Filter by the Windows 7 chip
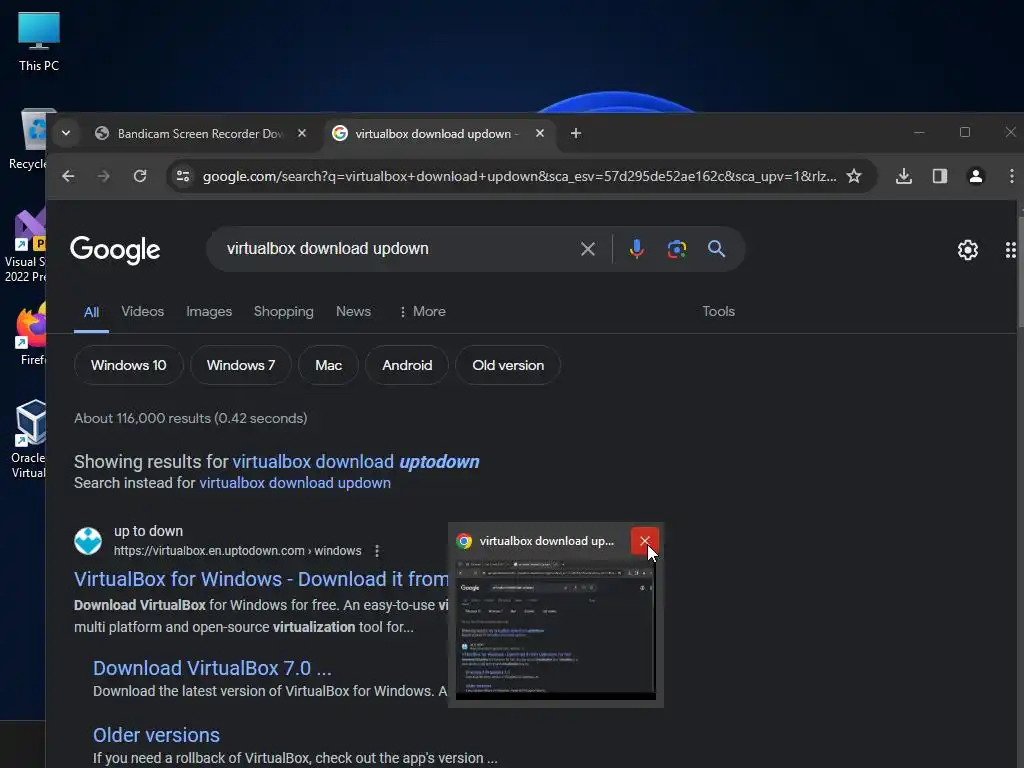 point(241,365)
